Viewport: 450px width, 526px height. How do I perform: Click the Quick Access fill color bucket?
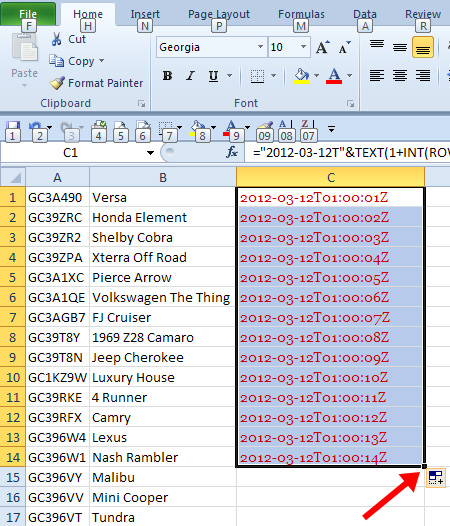198,129
